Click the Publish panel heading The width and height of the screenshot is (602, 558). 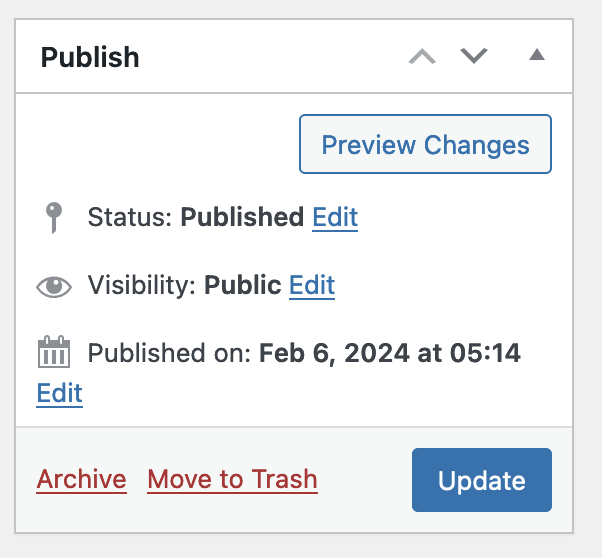pos(90,57)
